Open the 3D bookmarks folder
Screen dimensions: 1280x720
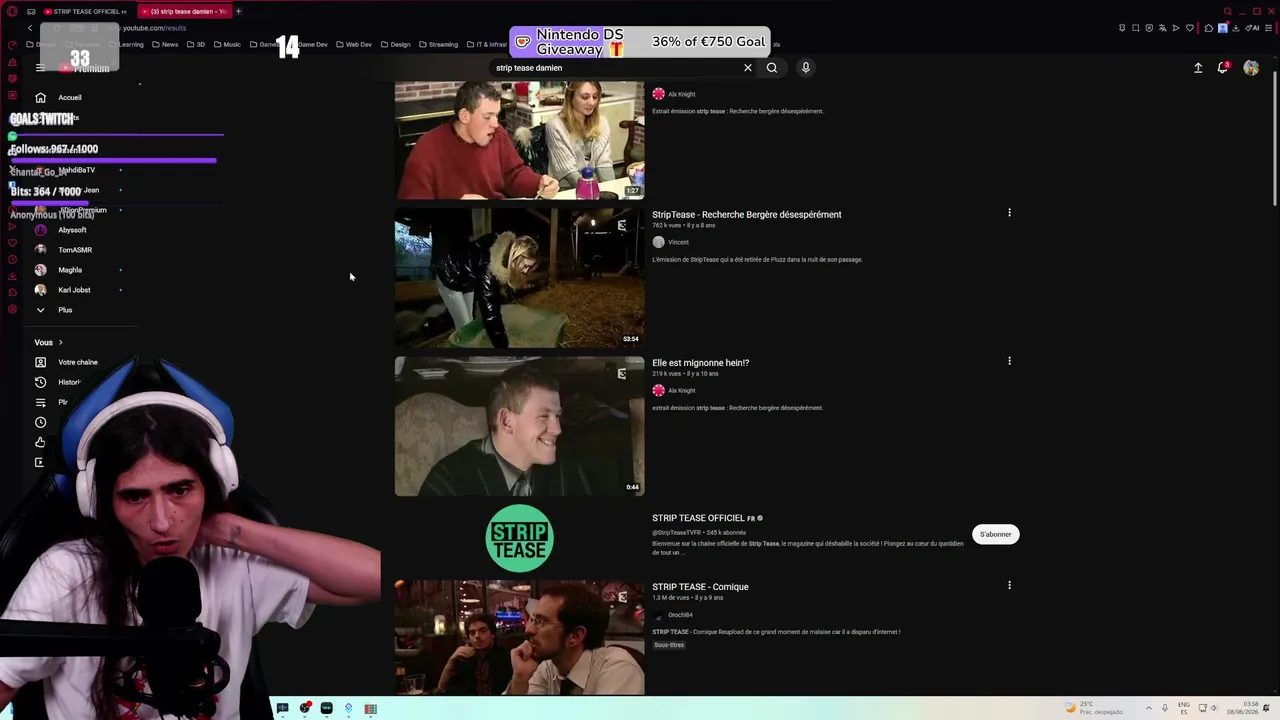196,44
